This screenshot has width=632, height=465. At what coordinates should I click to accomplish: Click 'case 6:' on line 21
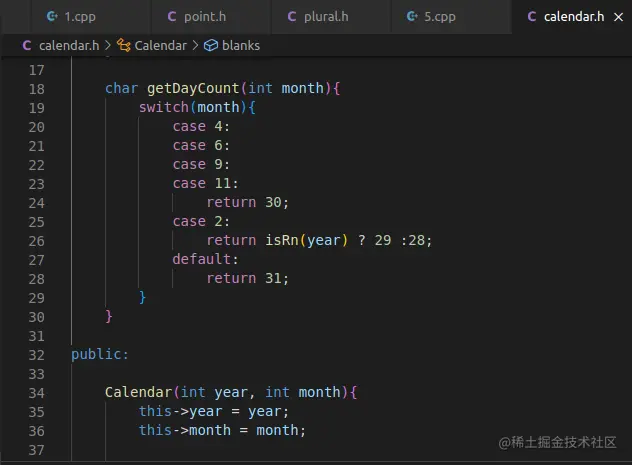[x=201, y=145]
